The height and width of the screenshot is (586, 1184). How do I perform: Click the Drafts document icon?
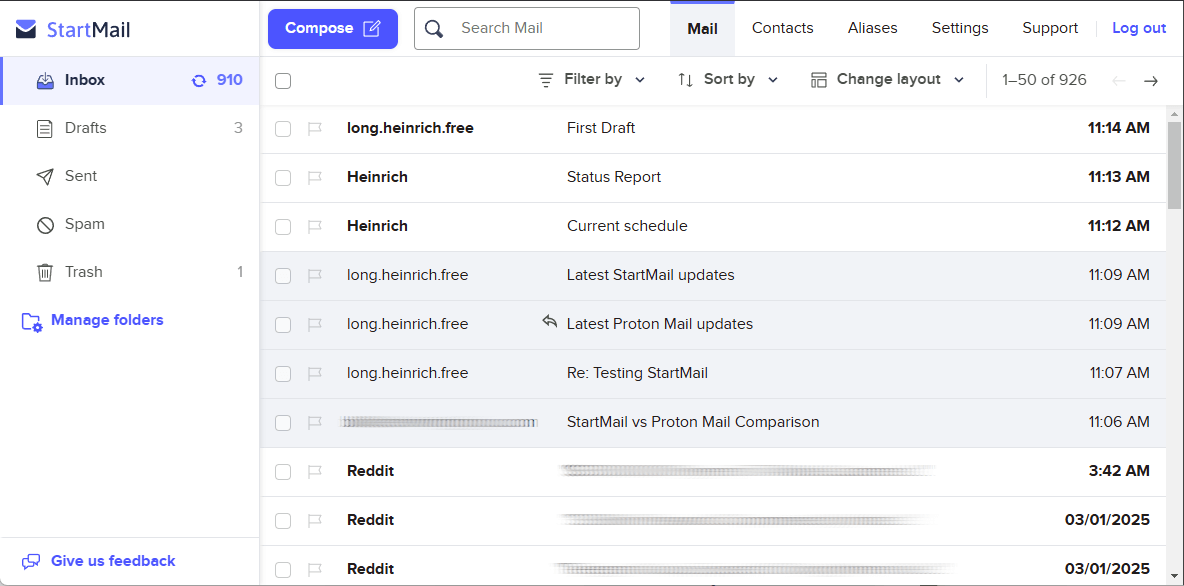(x=45, y=129)
